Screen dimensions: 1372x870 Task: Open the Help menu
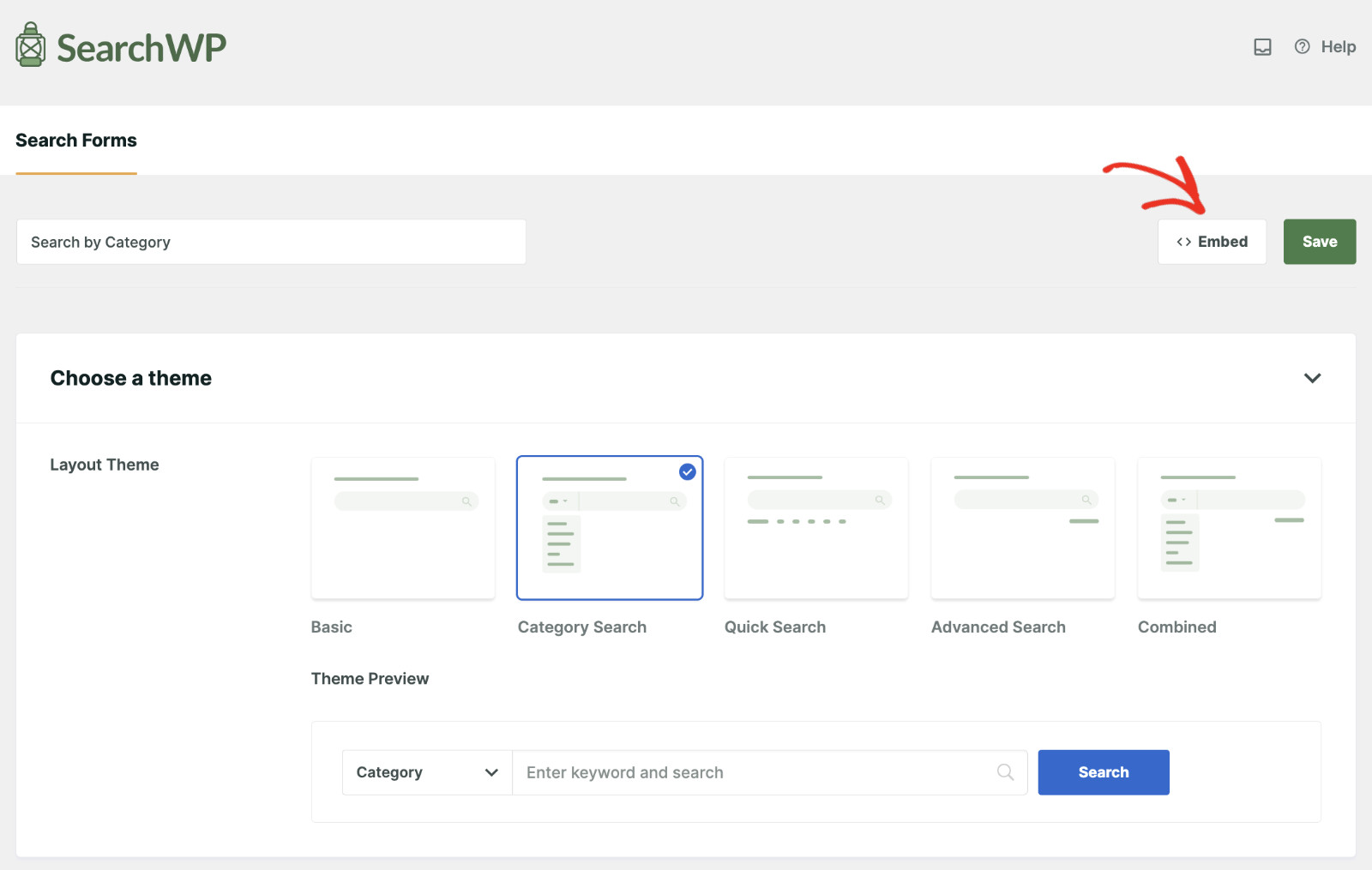point(1339,47)
